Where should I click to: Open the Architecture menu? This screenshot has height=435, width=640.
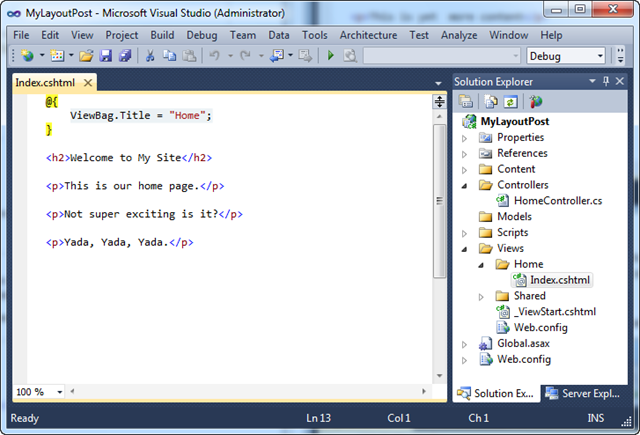[x=368, y=36]
